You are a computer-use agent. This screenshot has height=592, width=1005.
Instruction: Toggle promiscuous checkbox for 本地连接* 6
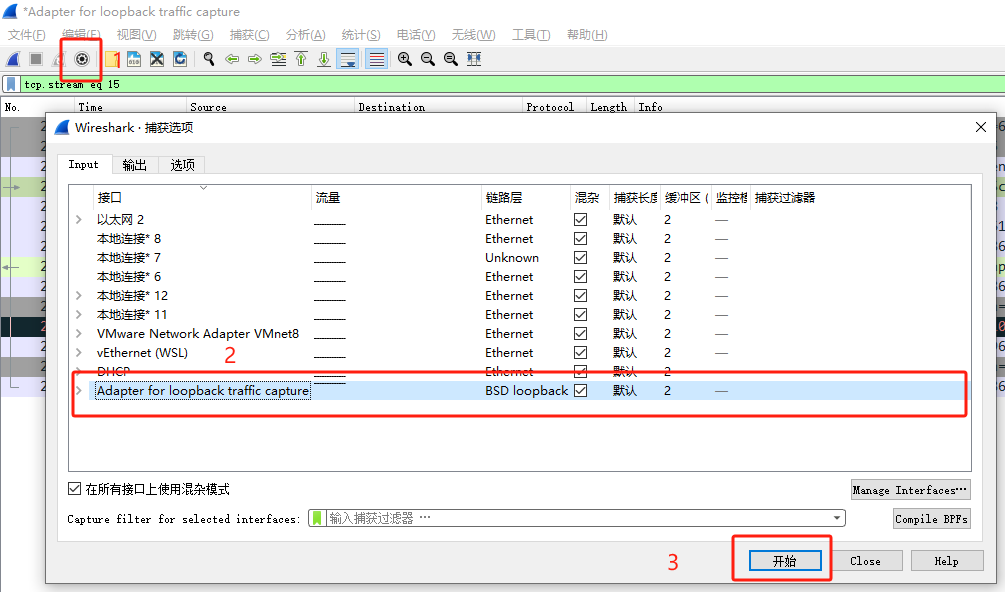tap(581, 277)
